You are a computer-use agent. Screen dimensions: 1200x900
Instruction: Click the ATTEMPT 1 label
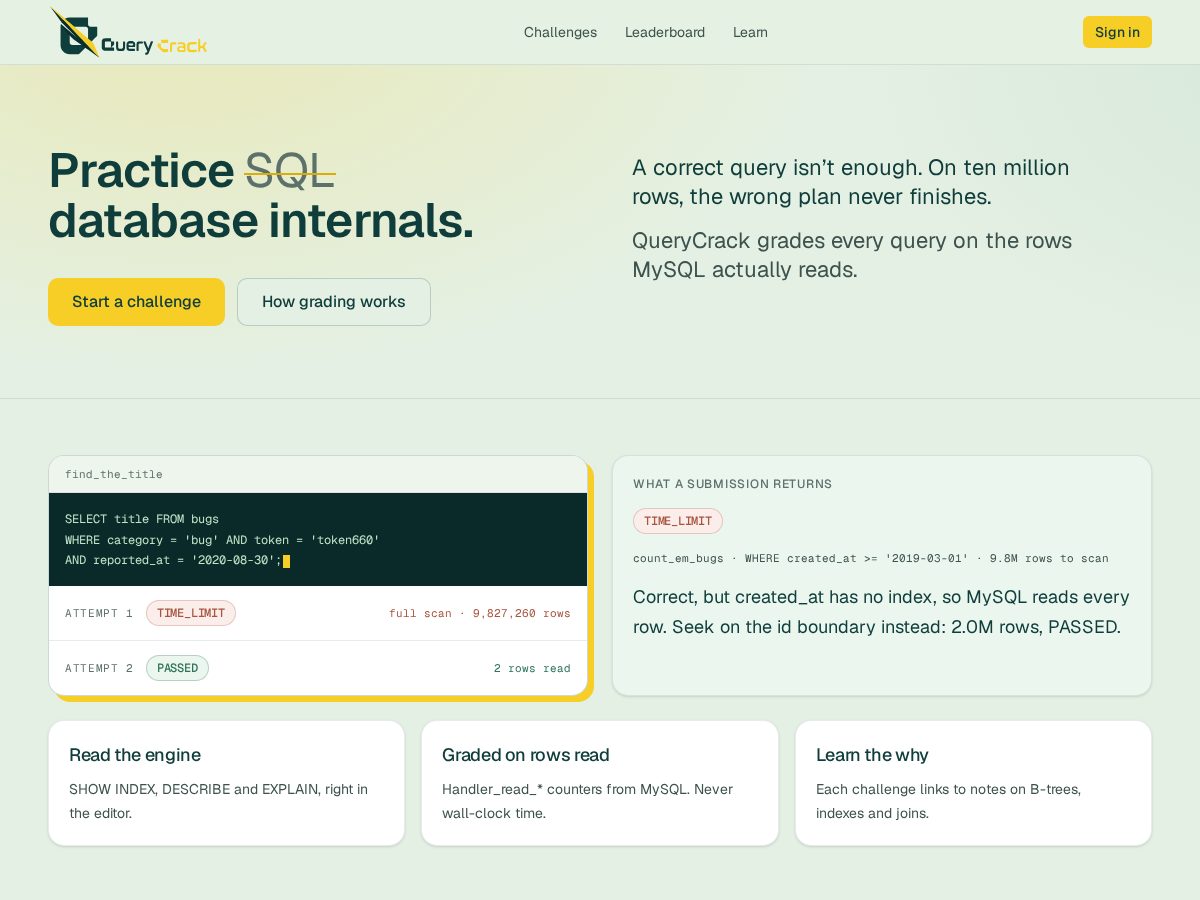coord(99,613)
